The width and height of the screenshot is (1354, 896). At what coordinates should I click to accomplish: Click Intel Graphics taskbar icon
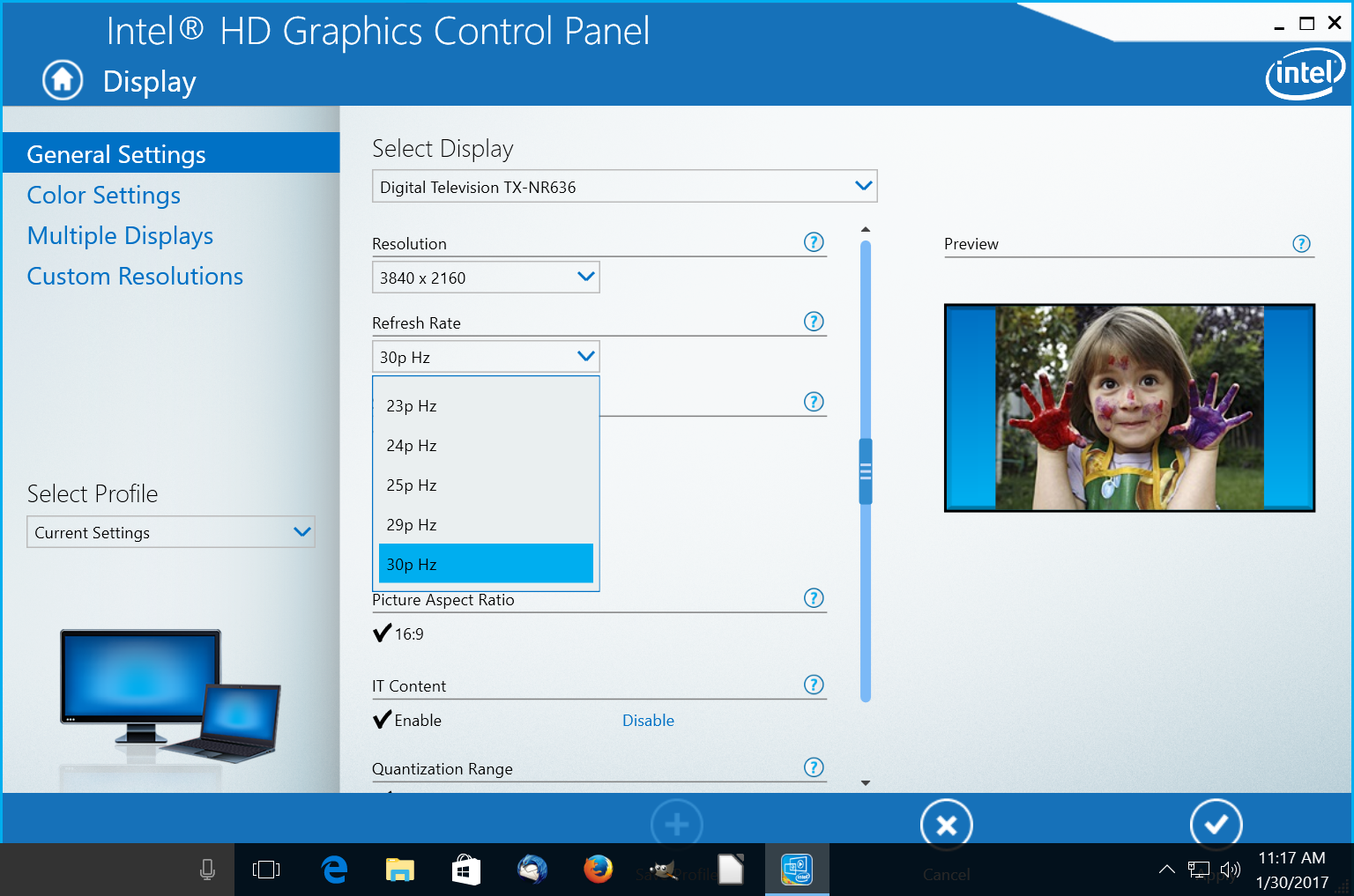click(797, 870)
